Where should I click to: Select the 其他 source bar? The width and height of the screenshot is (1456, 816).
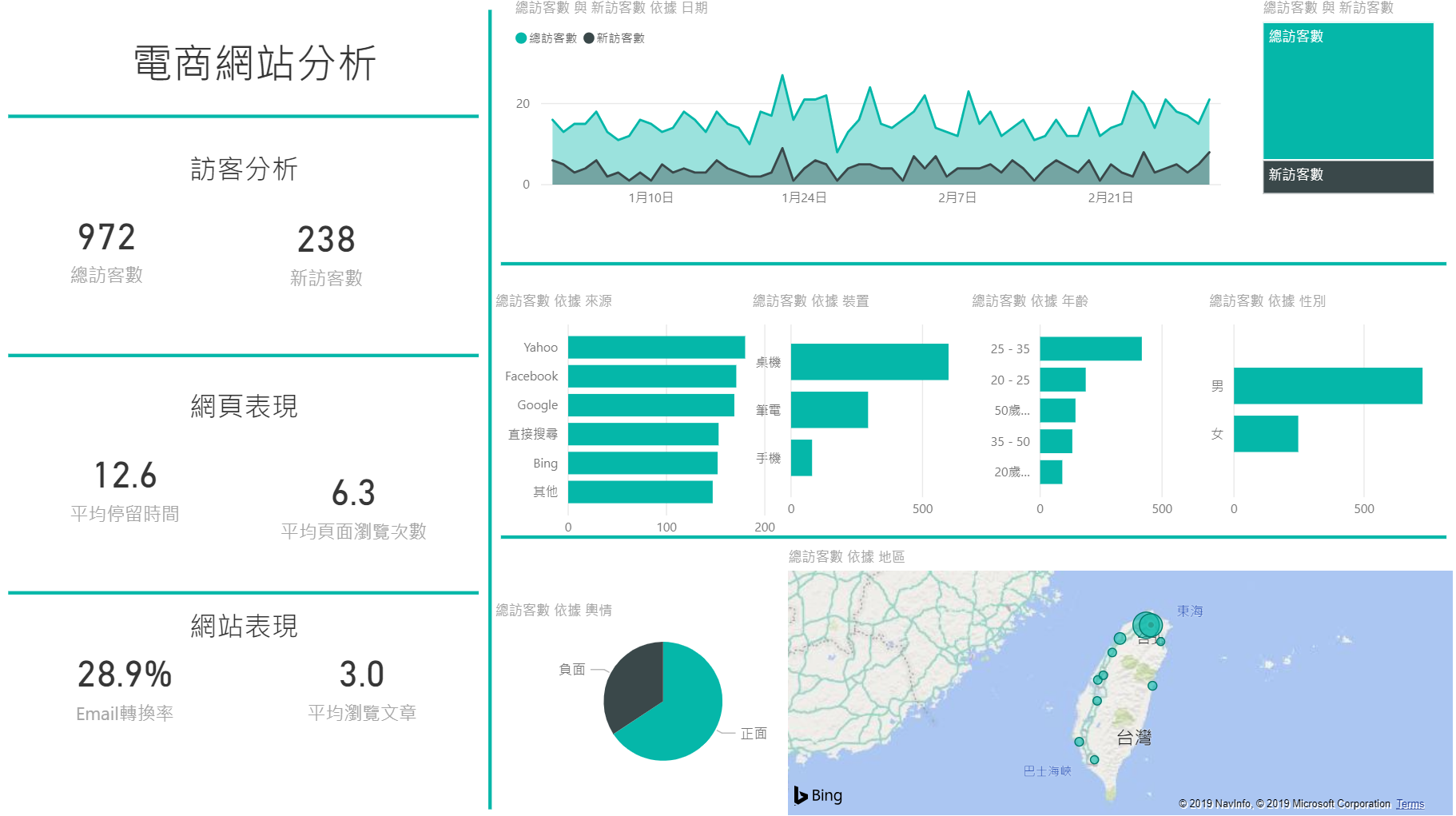(639, 492)
